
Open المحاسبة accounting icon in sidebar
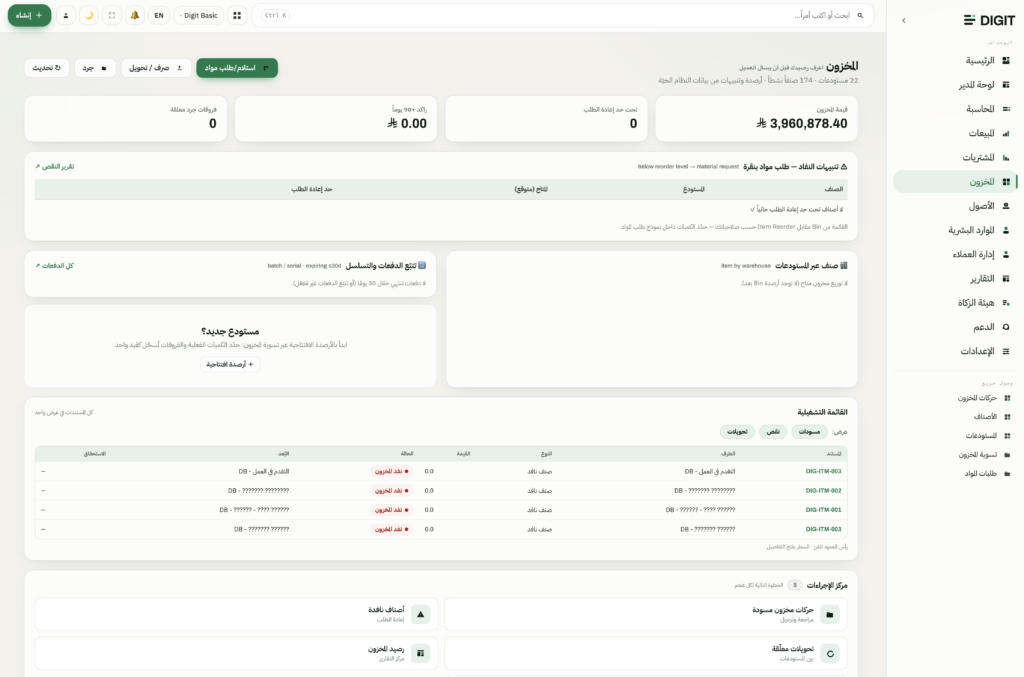tap(1006, 109)
